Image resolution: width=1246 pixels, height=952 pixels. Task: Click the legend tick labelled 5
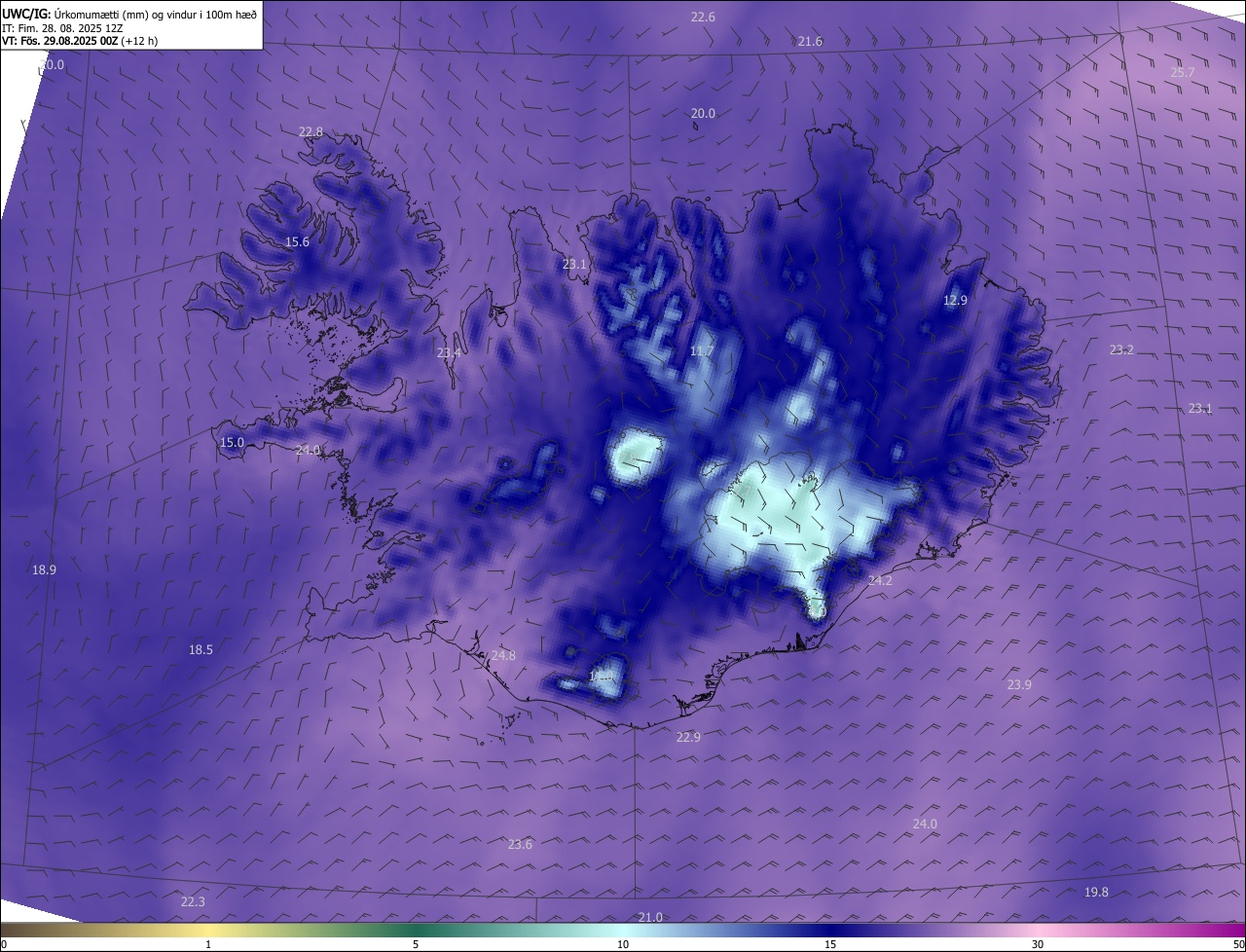coord(416,944)
